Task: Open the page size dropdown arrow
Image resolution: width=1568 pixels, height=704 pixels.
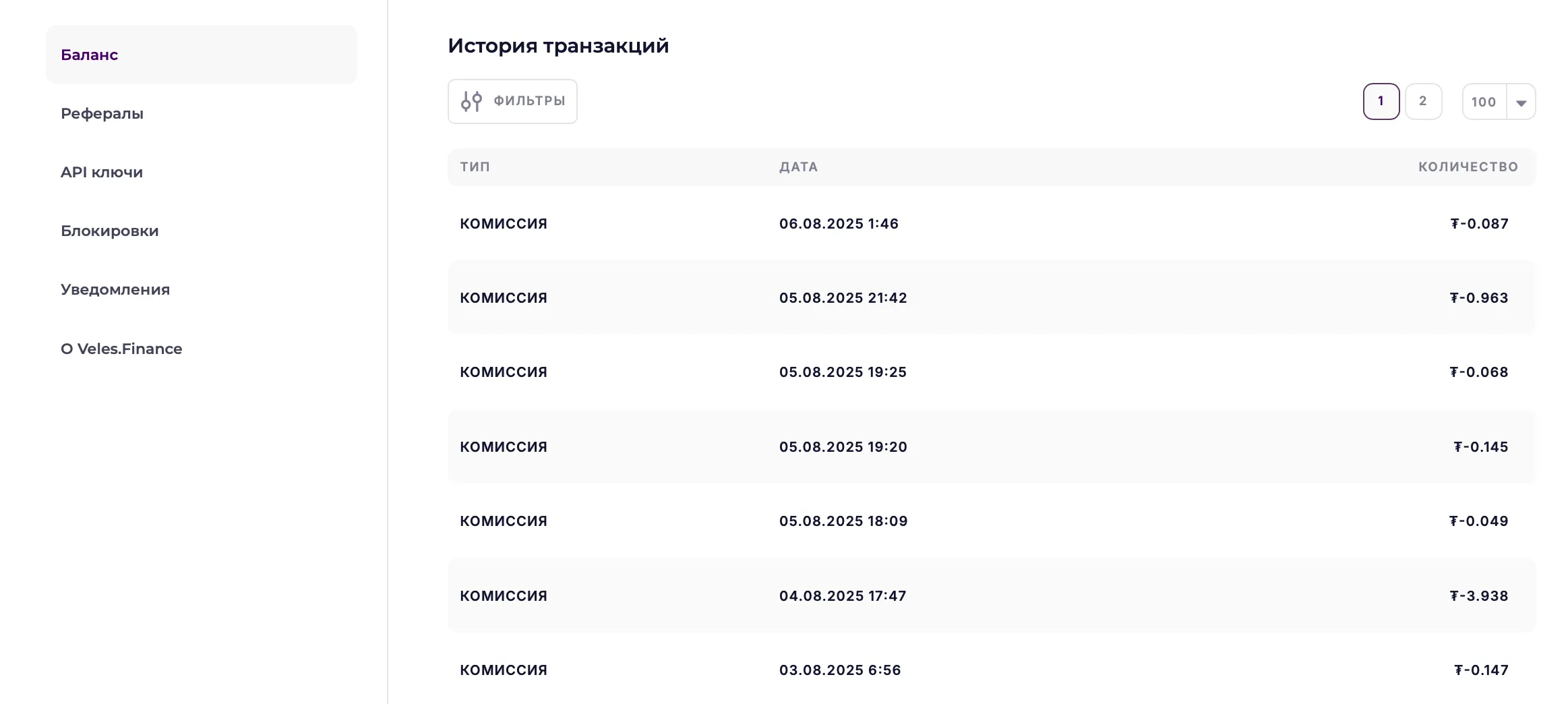Action: pos(1521,102)
